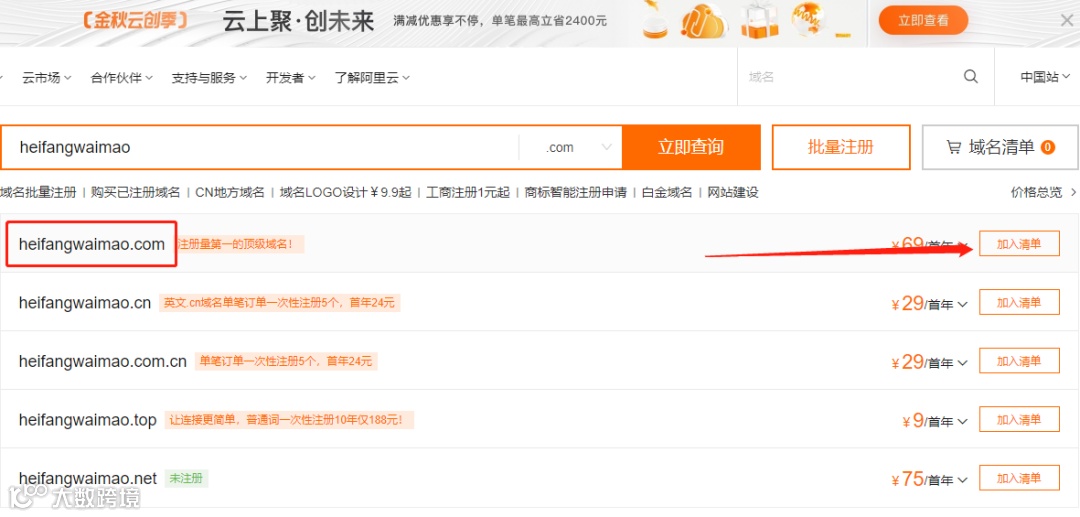Viewport: 1080px width, 517px height.
Task: Click the heifangwaimao.com domain name
Action: pyautogui.click(x=92, y=244)
